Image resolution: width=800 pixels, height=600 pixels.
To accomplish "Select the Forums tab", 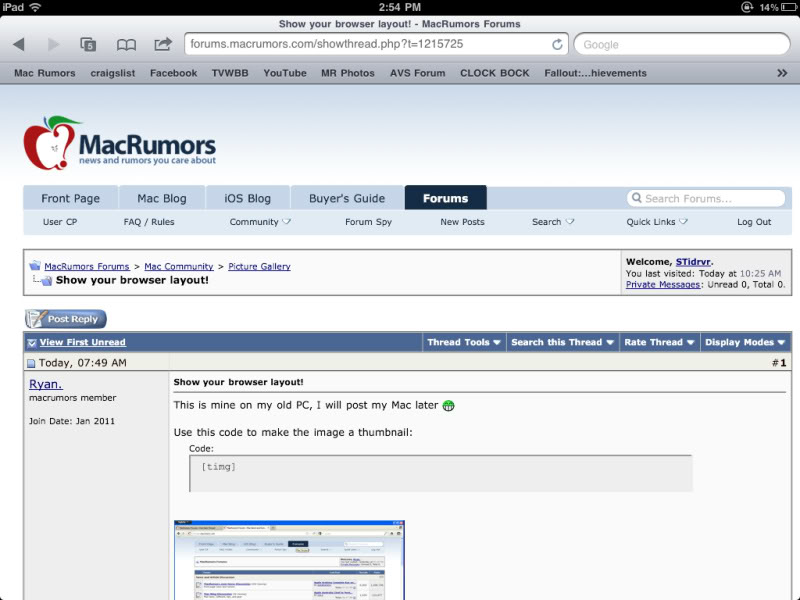I will 445,198.
